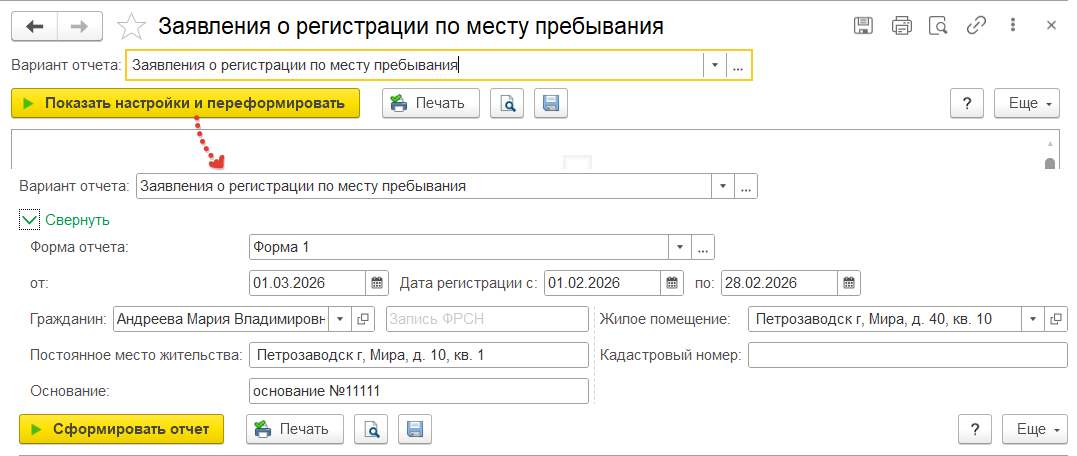Click the Сформировать отчет button
Screen dimensions: 1077x456
point(121,429)
